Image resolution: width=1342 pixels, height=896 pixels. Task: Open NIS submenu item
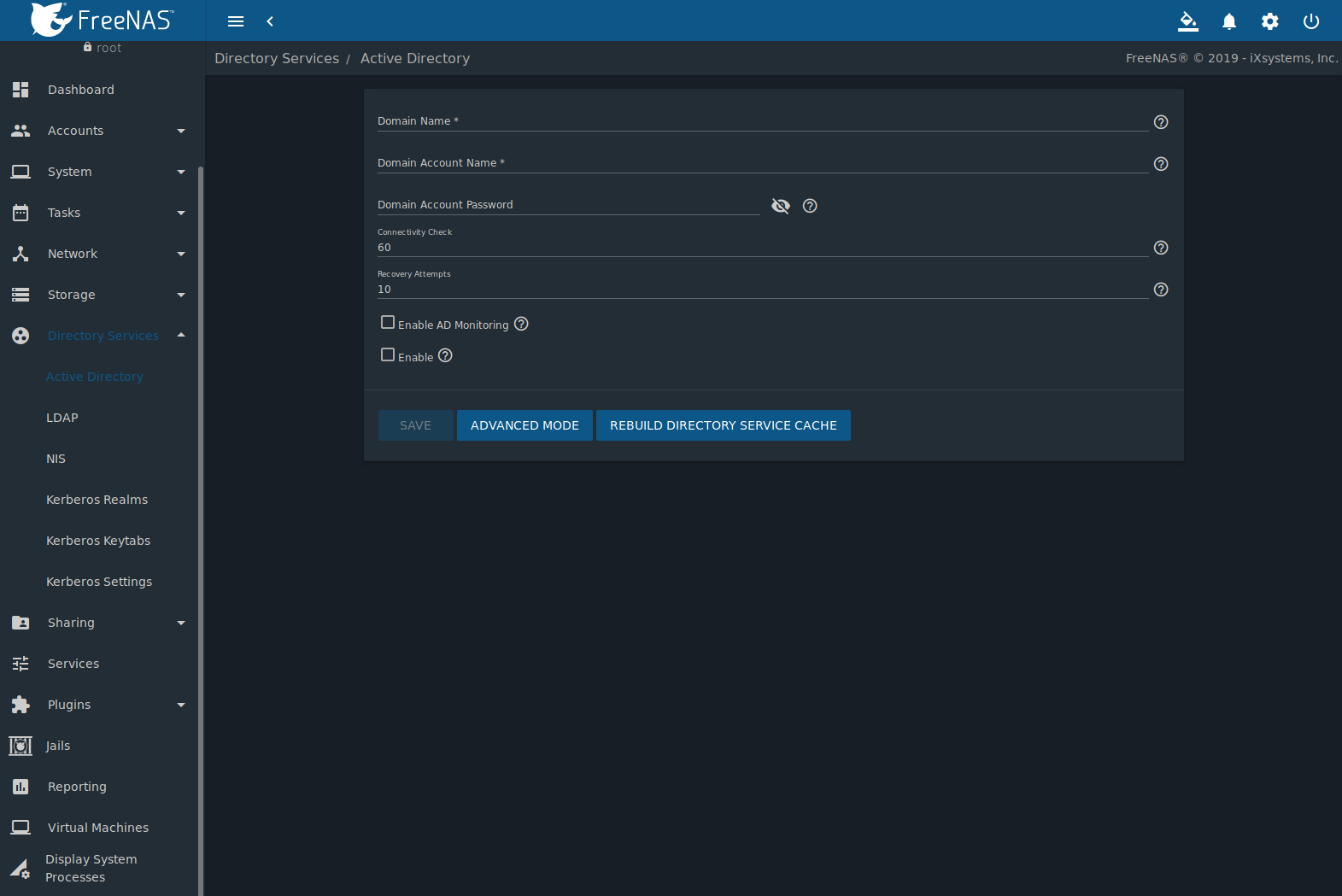[56, 459]
